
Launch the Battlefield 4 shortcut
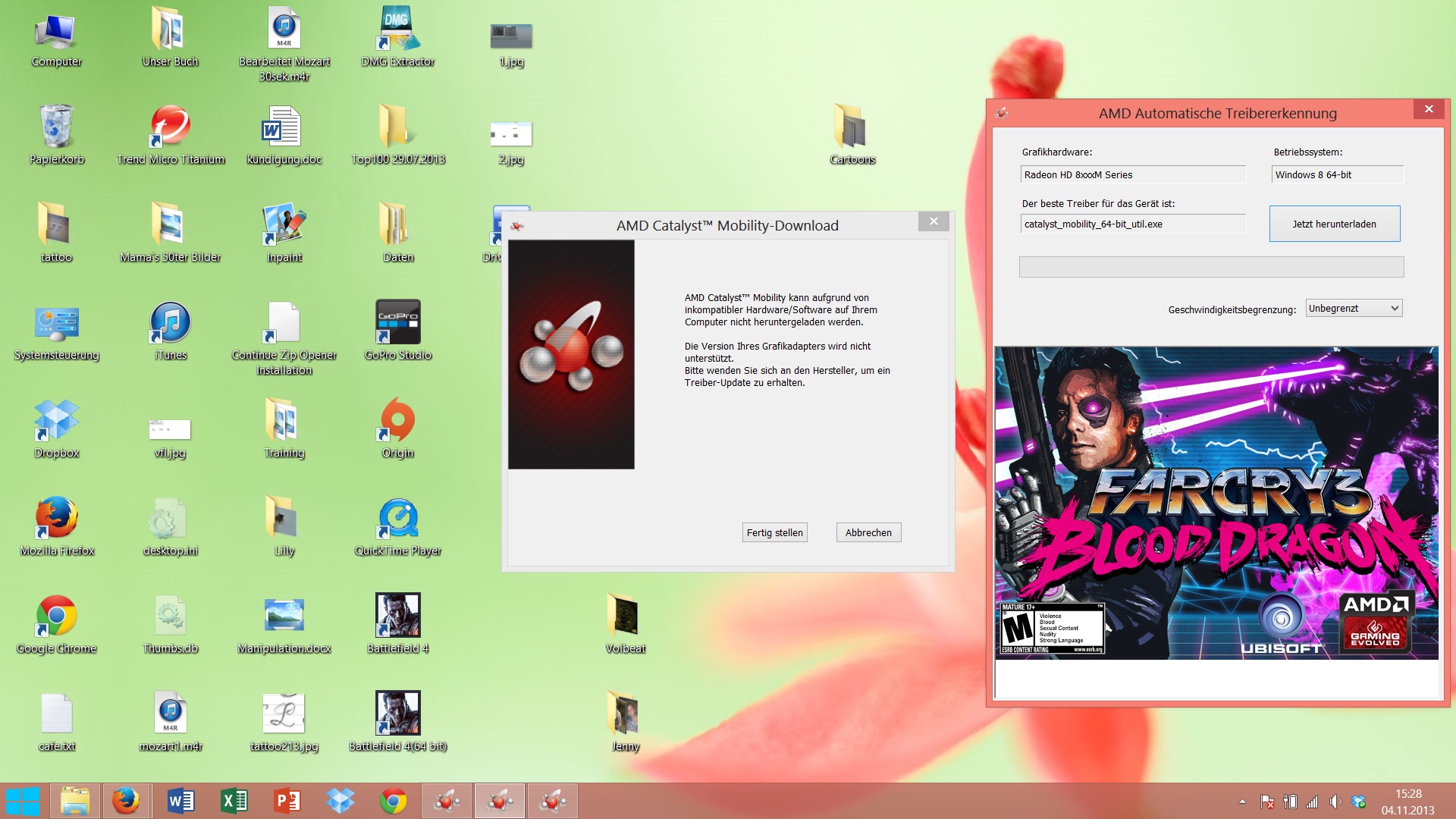coord(397,624)
